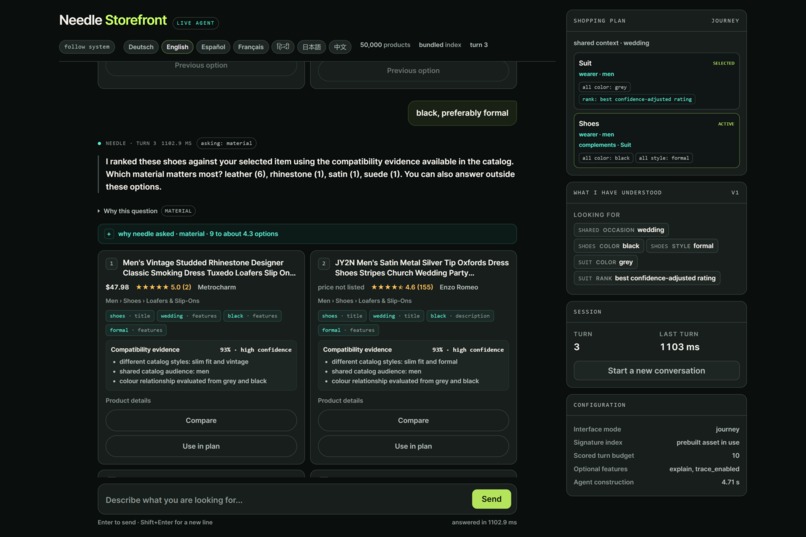806x537 pixels.
Task: Click the black, preferably formal message bubble
Action: coord(462,113)
